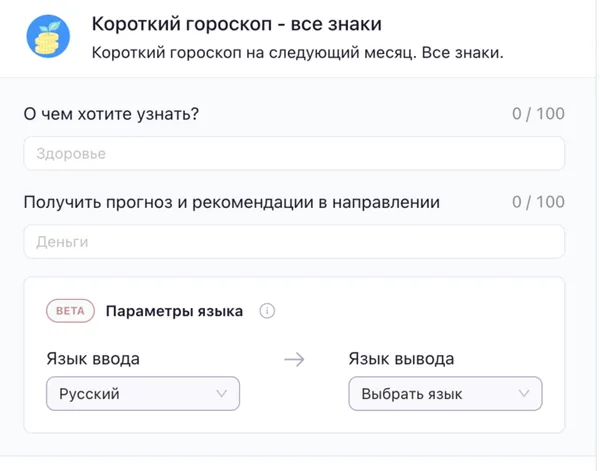Click the subtitle about next month's horoscope
Viewport: 600px width, 471px height.
point(296,52)
